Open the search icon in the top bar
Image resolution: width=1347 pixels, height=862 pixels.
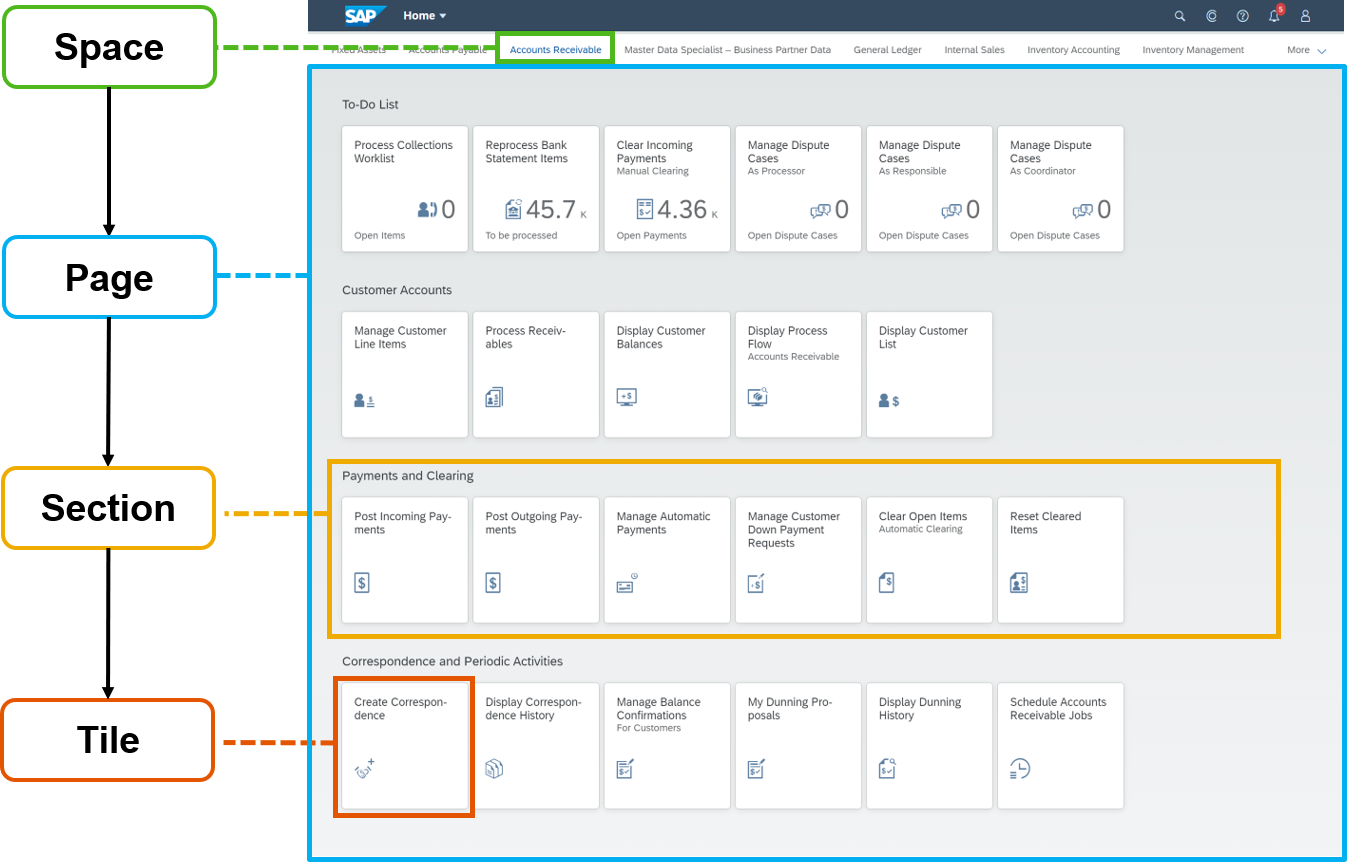[1179, 16]
